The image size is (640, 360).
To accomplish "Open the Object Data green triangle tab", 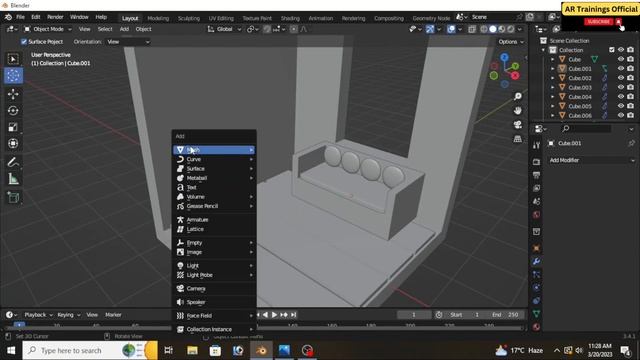I will click(536, 313).
